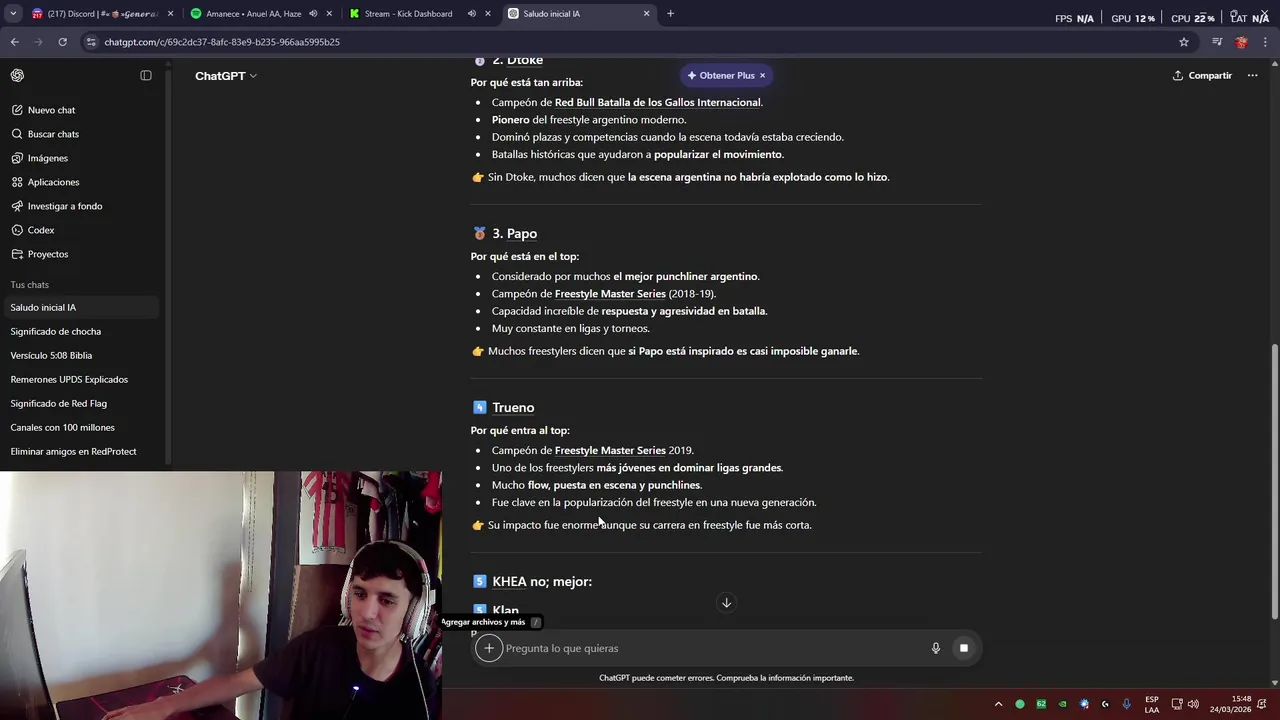This screenshot has height=720, width=1280.
Task: Reload the page with the browser refresh icon
Action: [62, 42]
